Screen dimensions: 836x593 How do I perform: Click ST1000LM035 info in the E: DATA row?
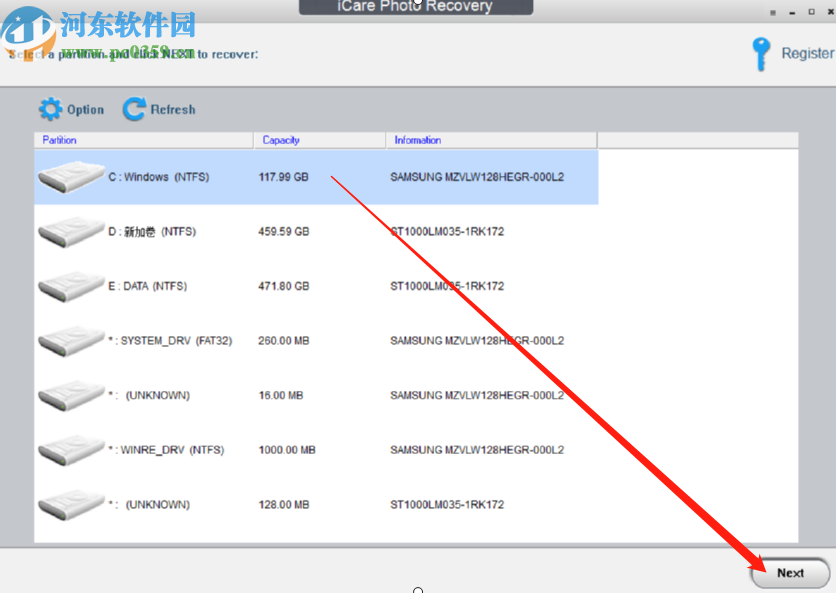(447, 286)
